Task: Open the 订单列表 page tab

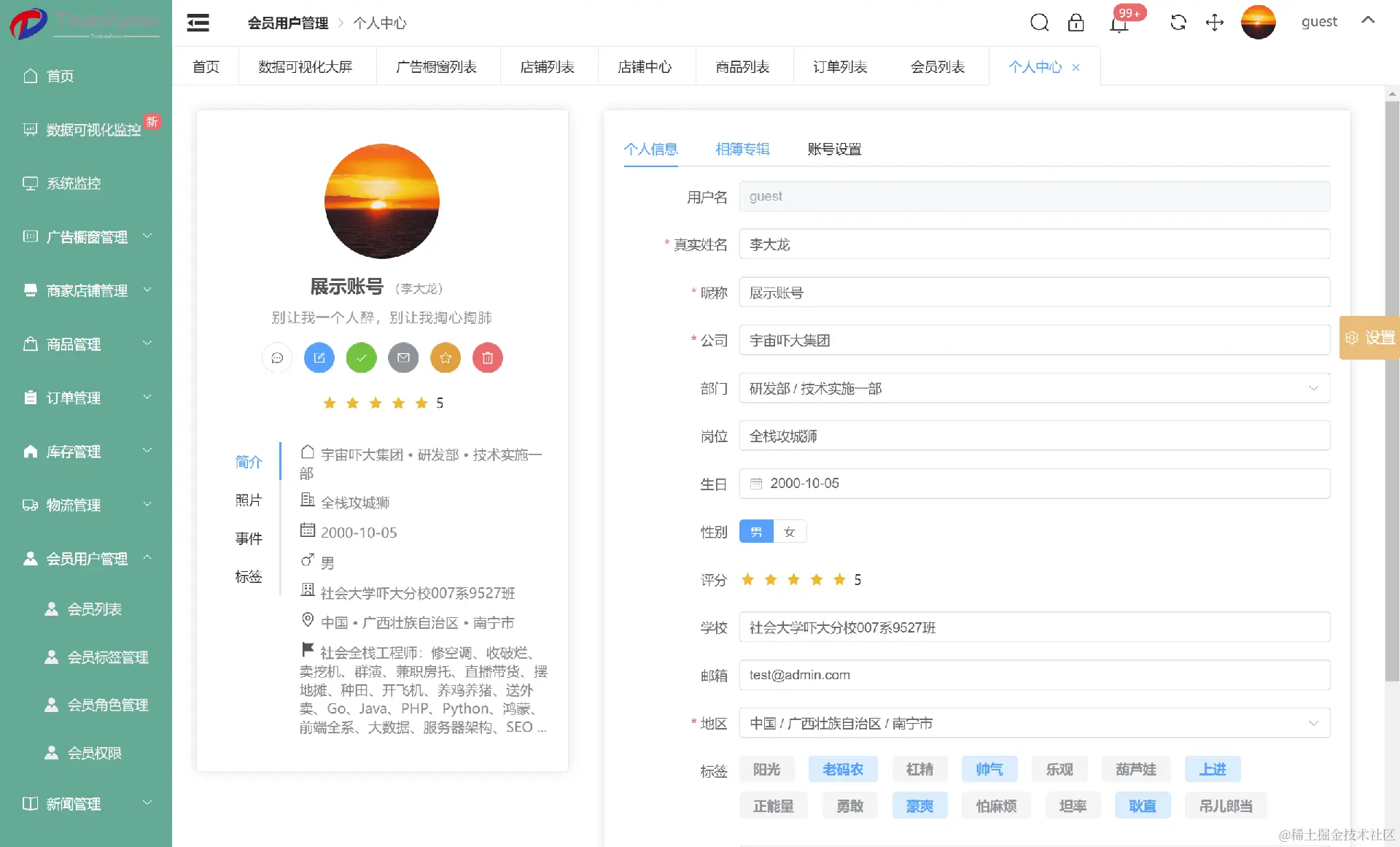Action: click(840, 66)
